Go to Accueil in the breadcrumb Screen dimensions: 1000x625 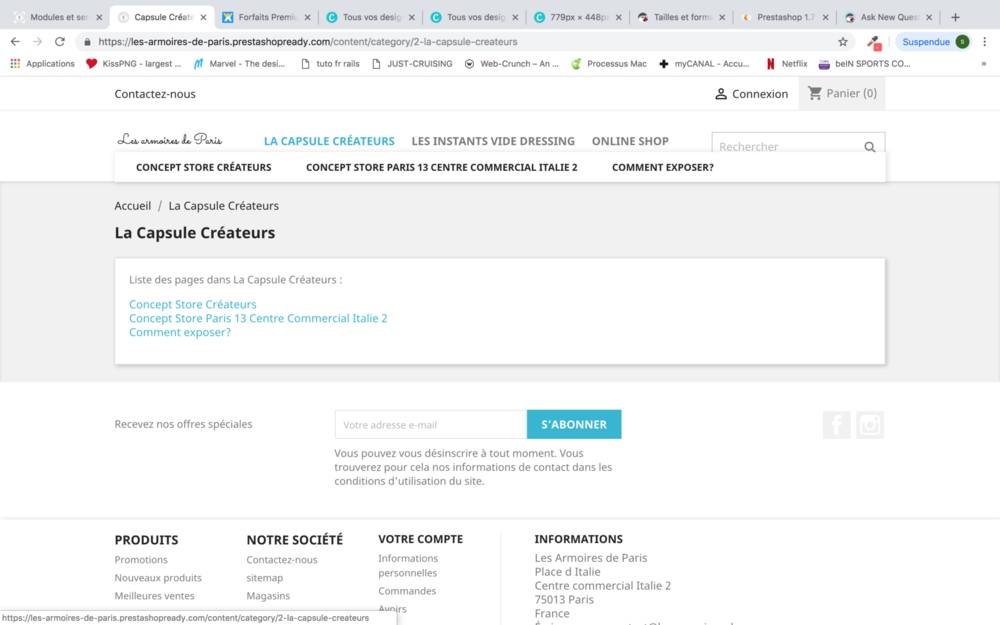(133, 205)
